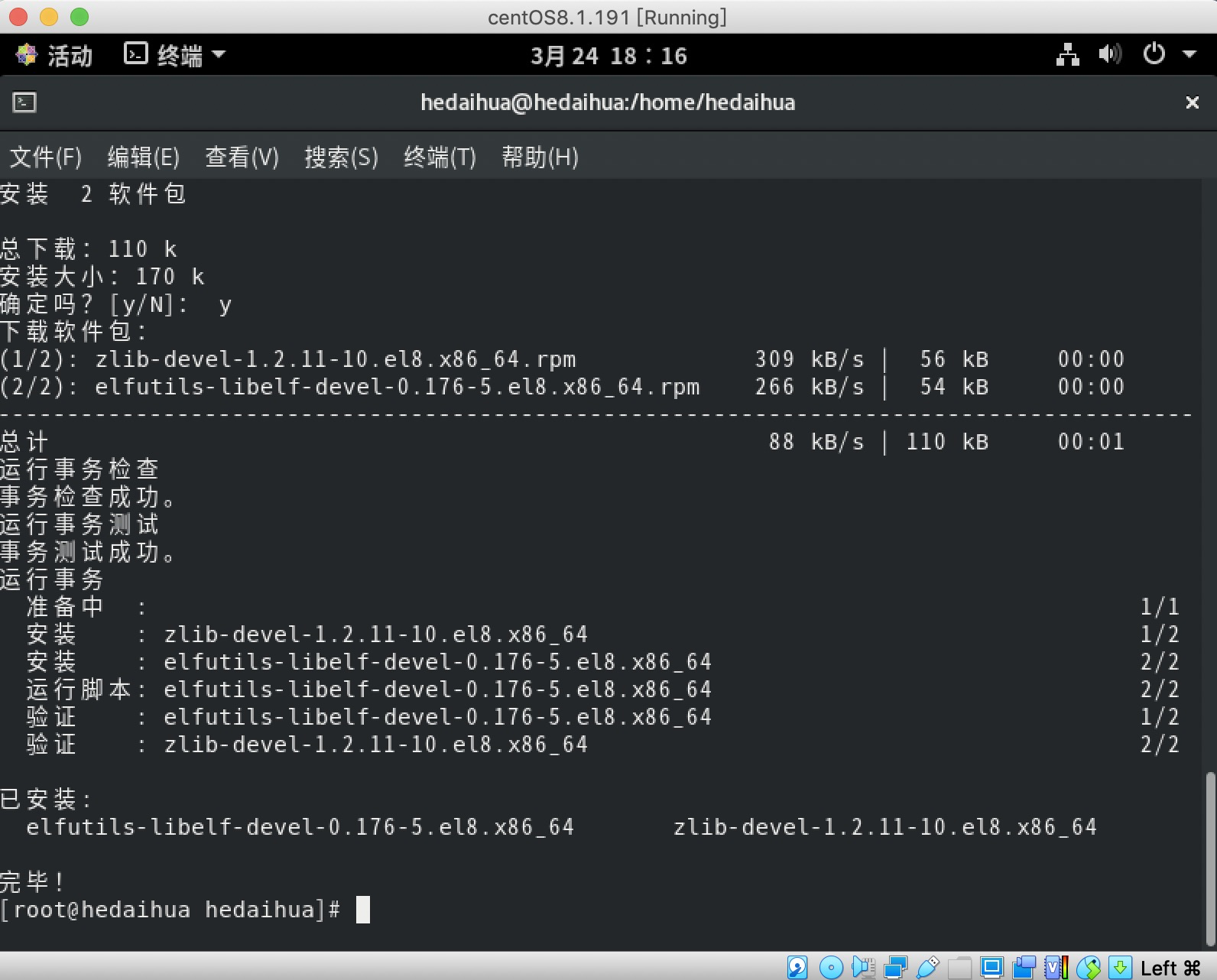1217x980 pixels.
Task: Click the text 事务检查成功。
Action: pyautogui.click(x=89, y=497)
